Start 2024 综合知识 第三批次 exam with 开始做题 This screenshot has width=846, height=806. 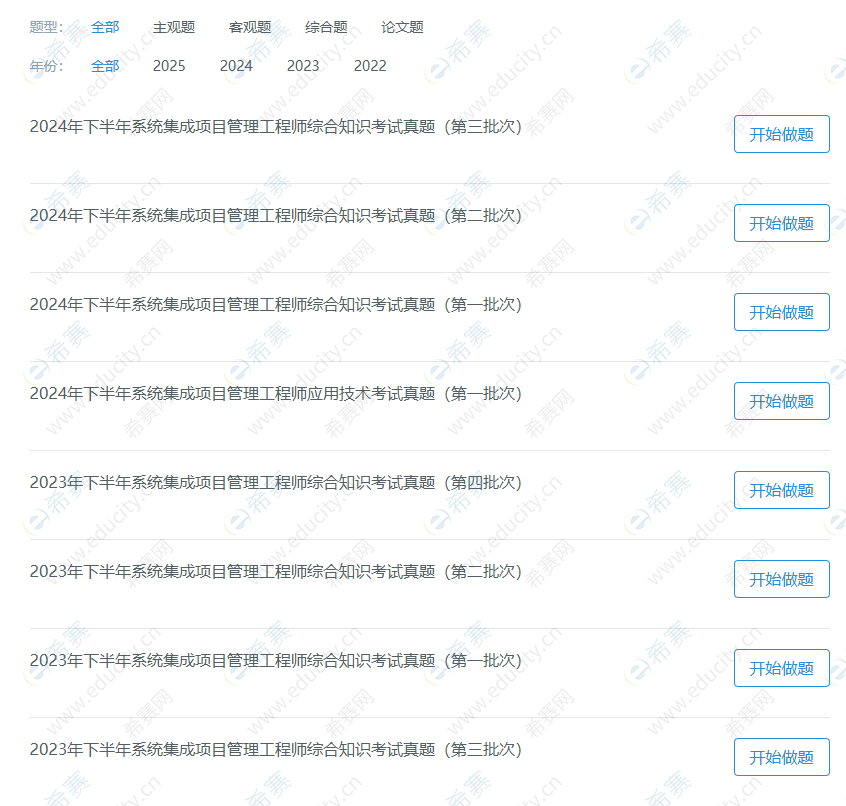pyautogui.click(x=781, y=134)
